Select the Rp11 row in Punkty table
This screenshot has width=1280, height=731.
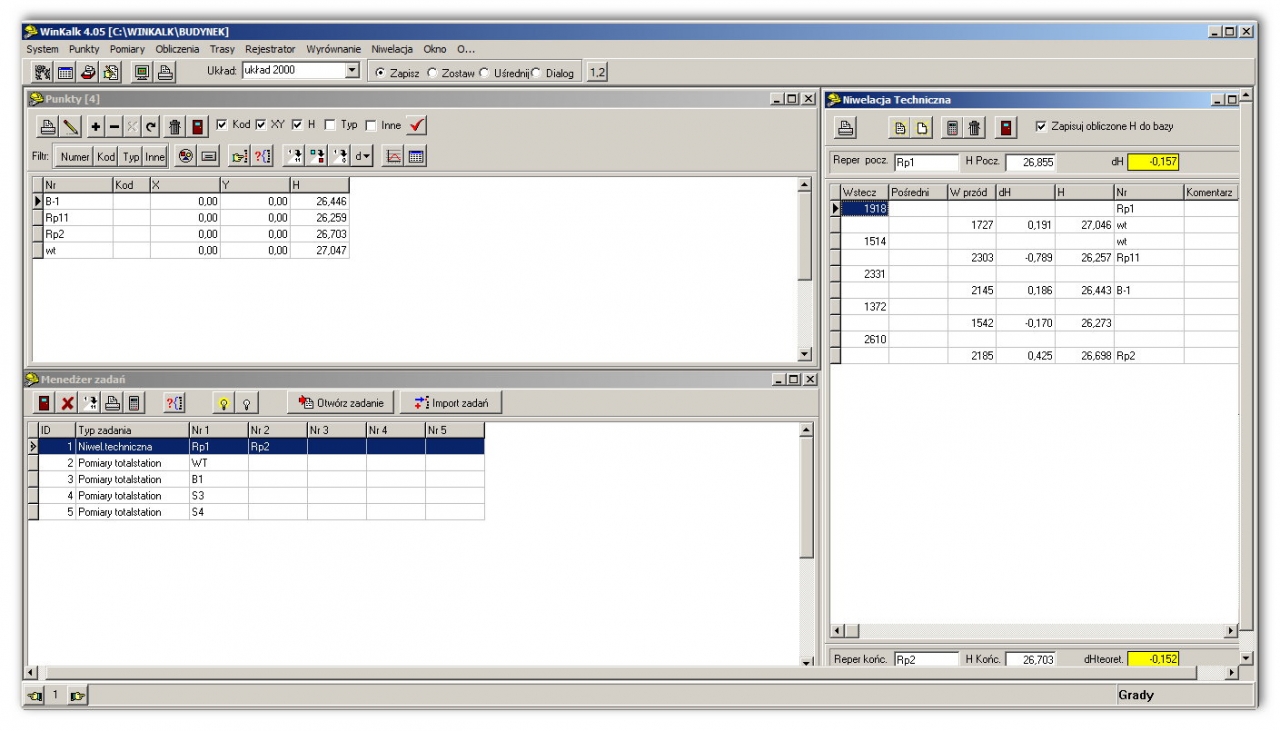tap(192, 217)
